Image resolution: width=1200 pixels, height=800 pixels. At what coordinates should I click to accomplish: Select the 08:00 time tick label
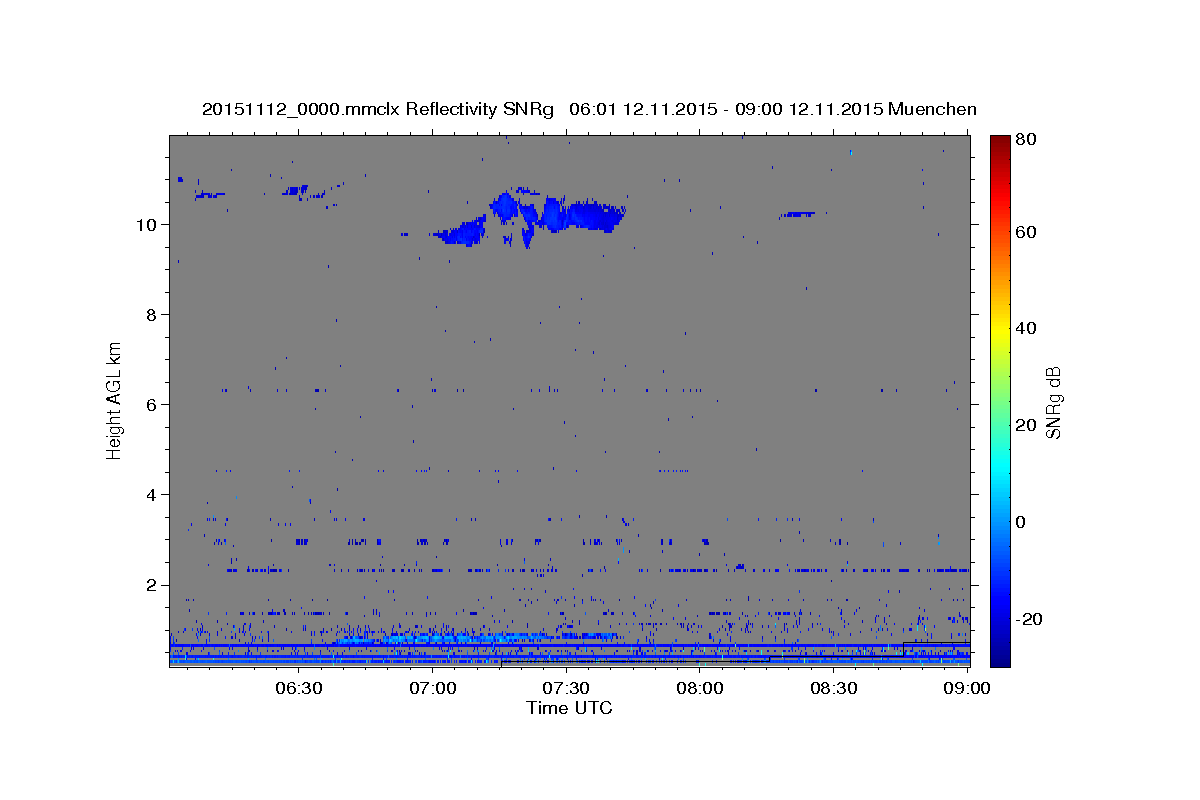(700, 688)
